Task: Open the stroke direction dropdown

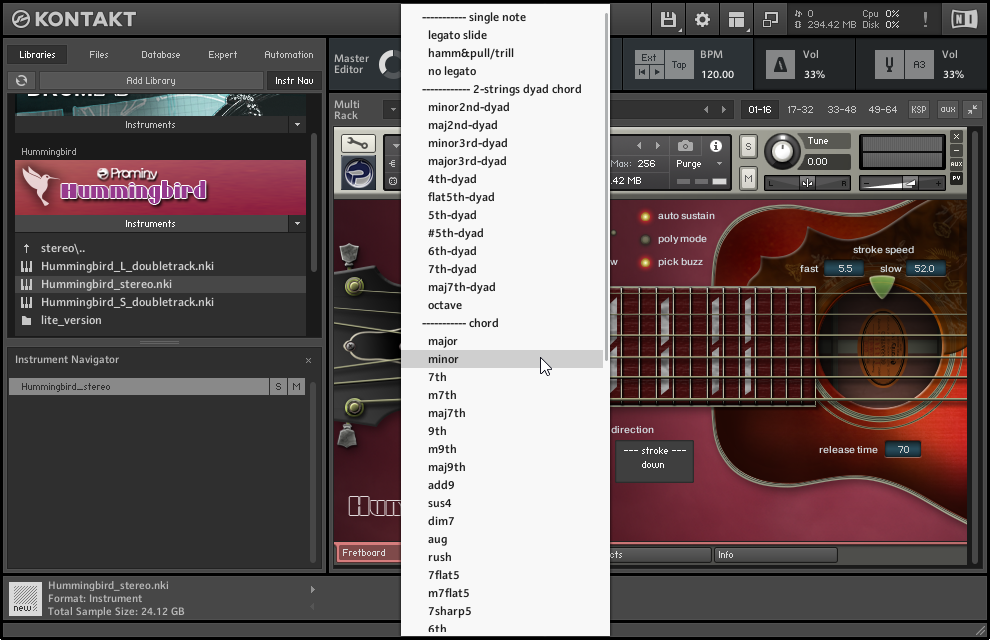Action: 654,461
